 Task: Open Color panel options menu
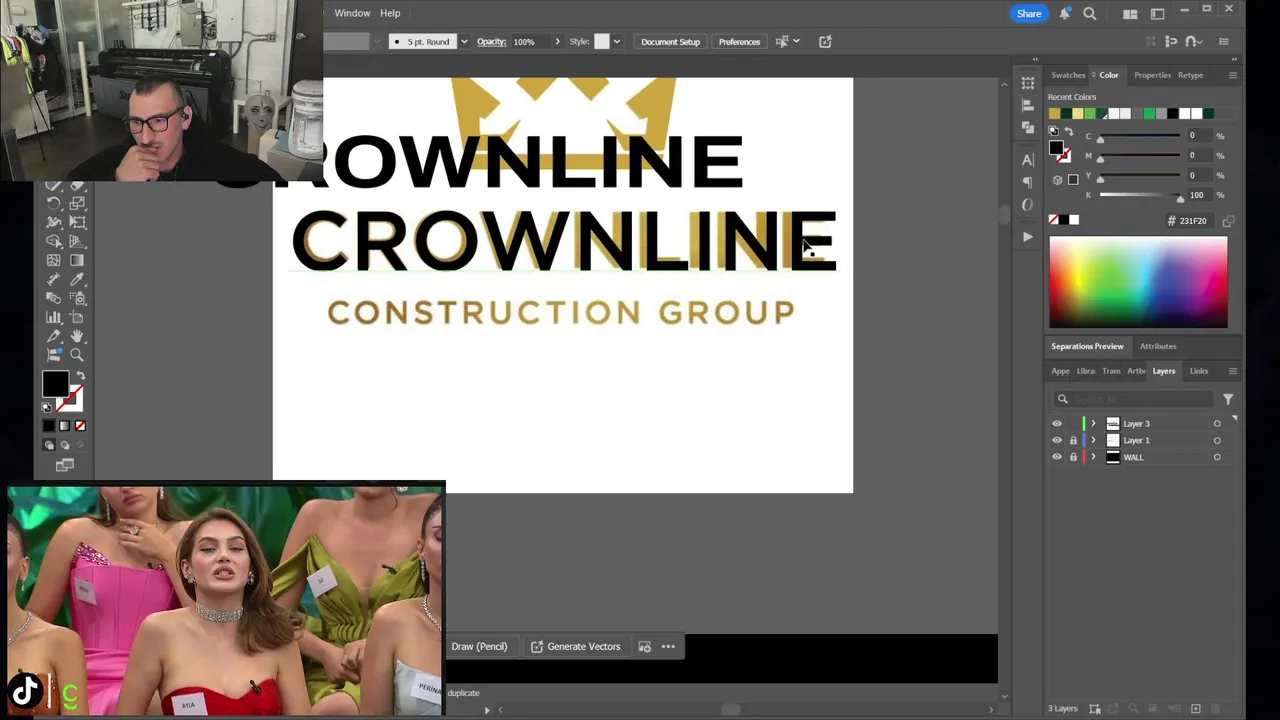point(1233,75)
